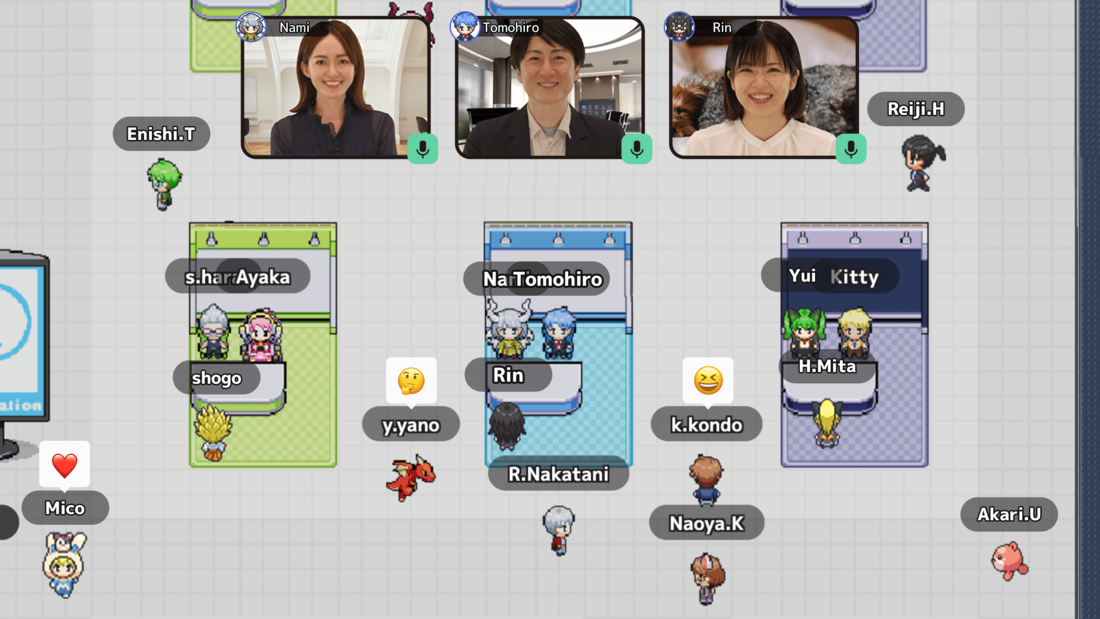Click the Reiji.H name label
The width and height of the screenshot is (1100, 619).
click(915, 109)
